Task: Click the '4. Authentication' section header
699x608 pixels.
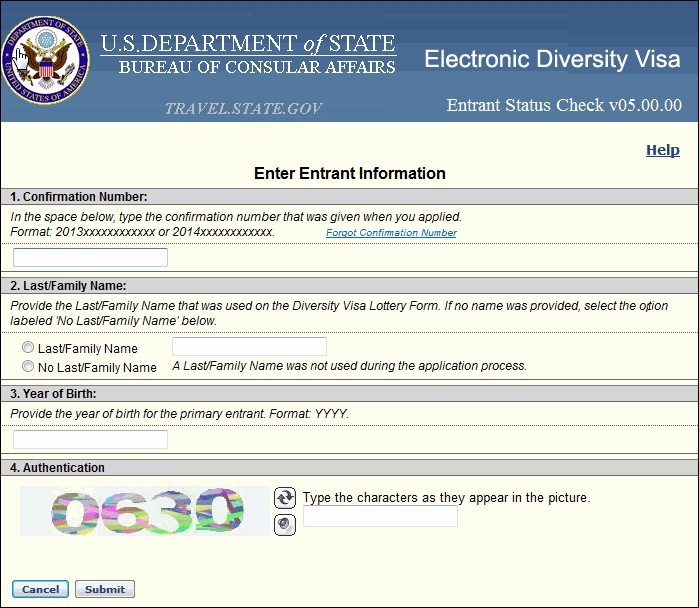Action: [350, 468]
